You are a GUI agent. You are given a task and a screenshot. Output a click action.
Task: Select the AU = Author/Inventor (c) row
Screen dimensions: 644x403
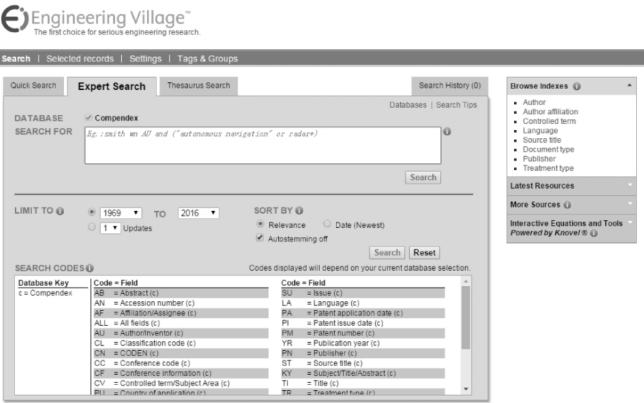click(x=181, y=333)
